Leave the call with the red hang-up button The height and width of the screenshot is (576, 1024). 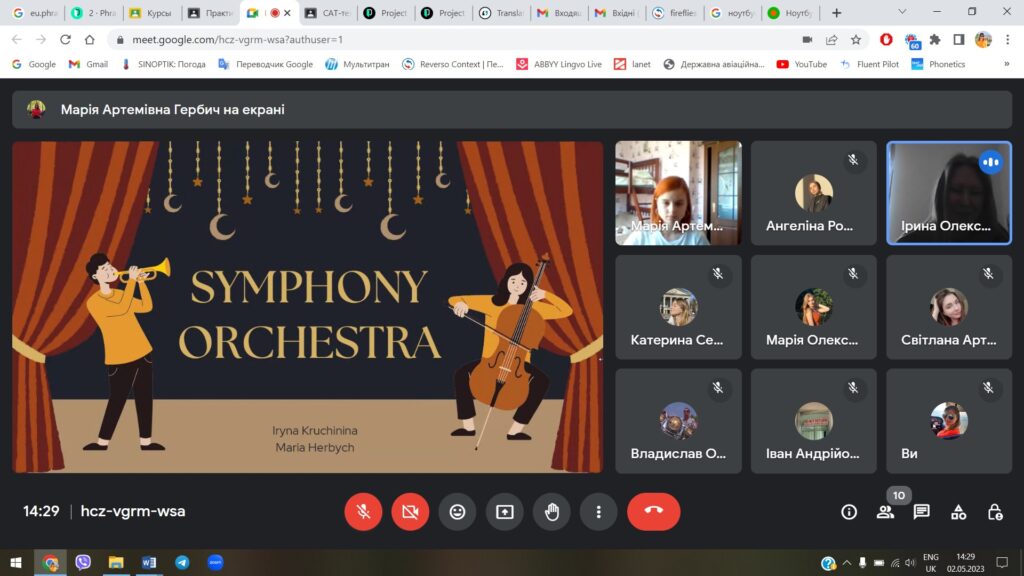point(653,512)
